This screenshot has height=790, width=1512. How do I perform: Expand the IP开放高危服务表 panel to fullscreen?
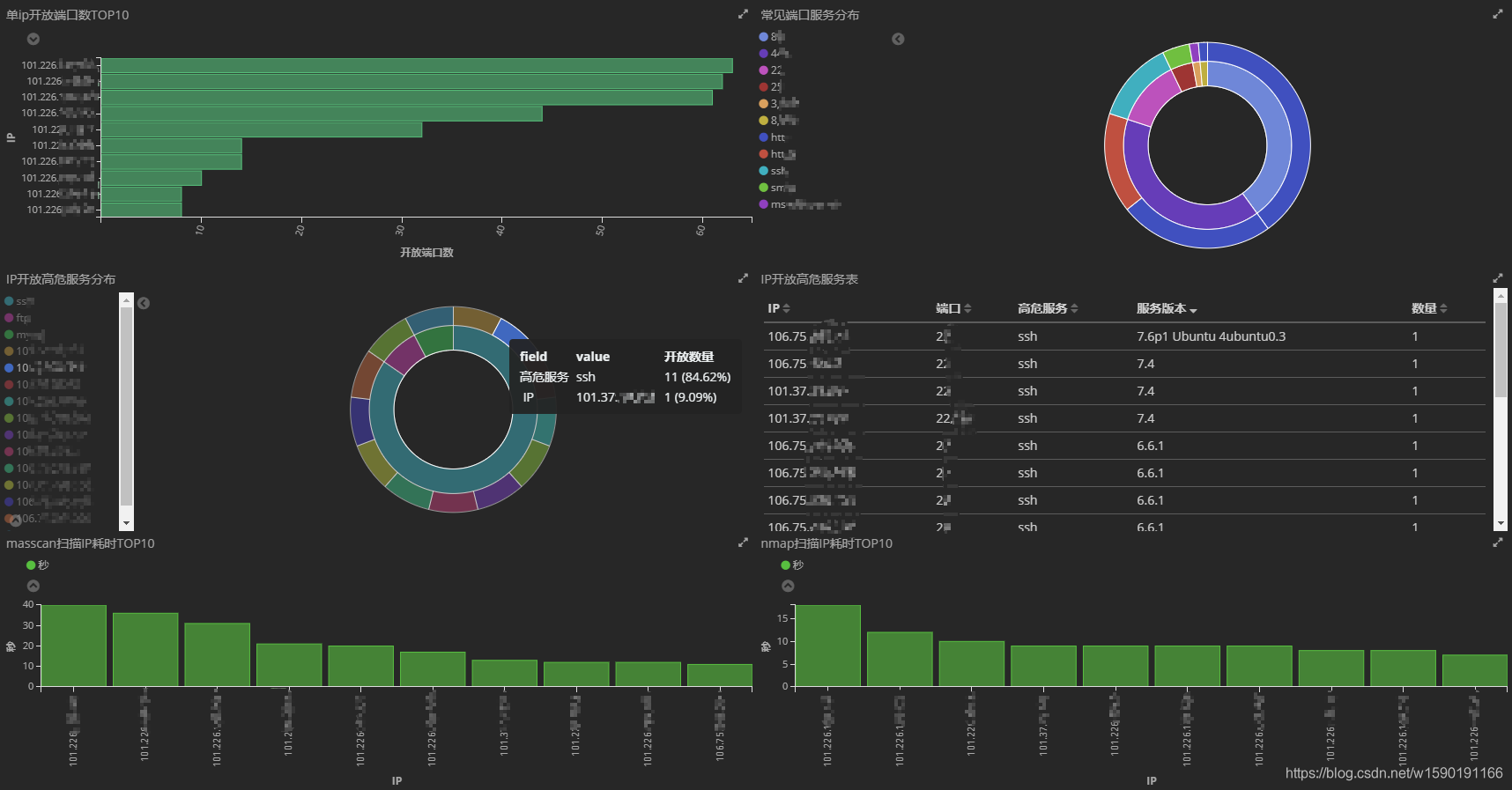pos(1498,278)
